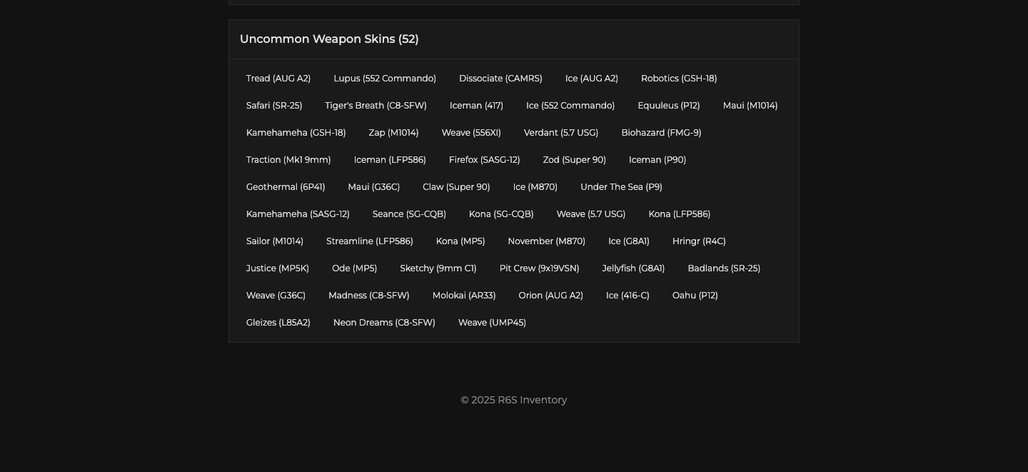Select Kamehameha (GSH-18) skin

(x=296, y=132)
